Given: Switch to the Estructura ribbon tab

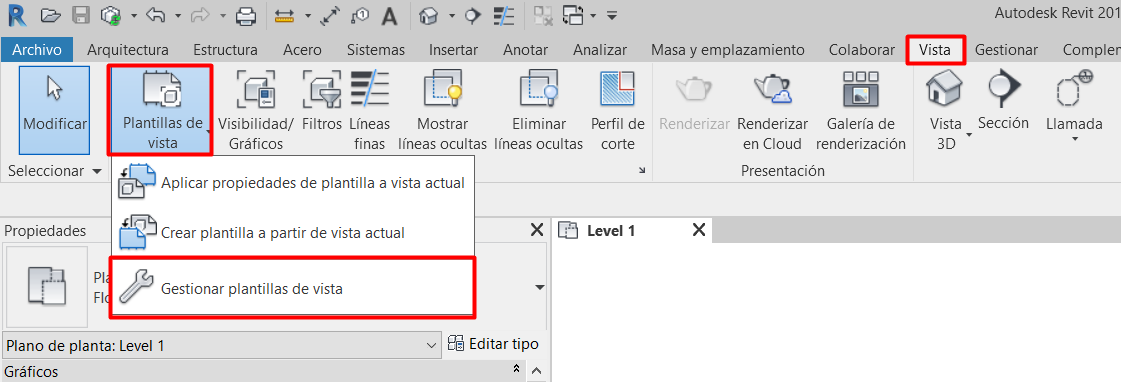Looking at the screenshot, I should (225, 50).
